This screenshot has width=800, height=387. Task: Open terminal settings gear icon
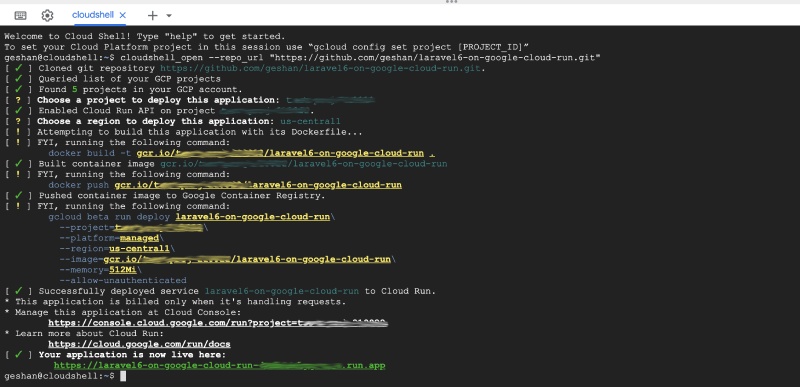pos(47,15)
